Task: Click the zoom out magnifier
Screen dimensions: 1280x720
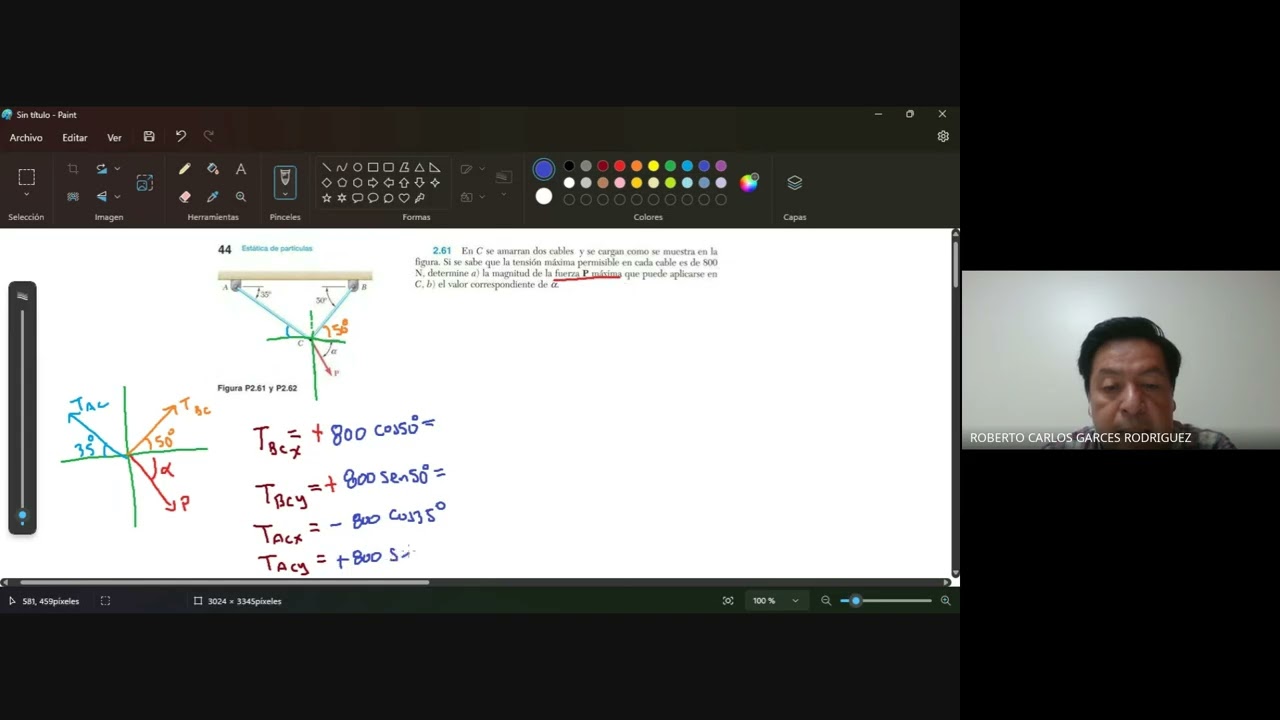Action: click(826, 601)
